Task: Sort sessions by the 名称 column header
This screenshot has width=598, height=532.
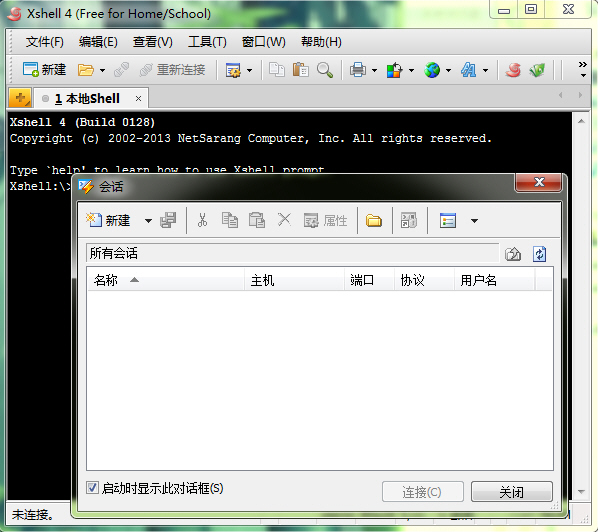Action: (x=166, y=280)
